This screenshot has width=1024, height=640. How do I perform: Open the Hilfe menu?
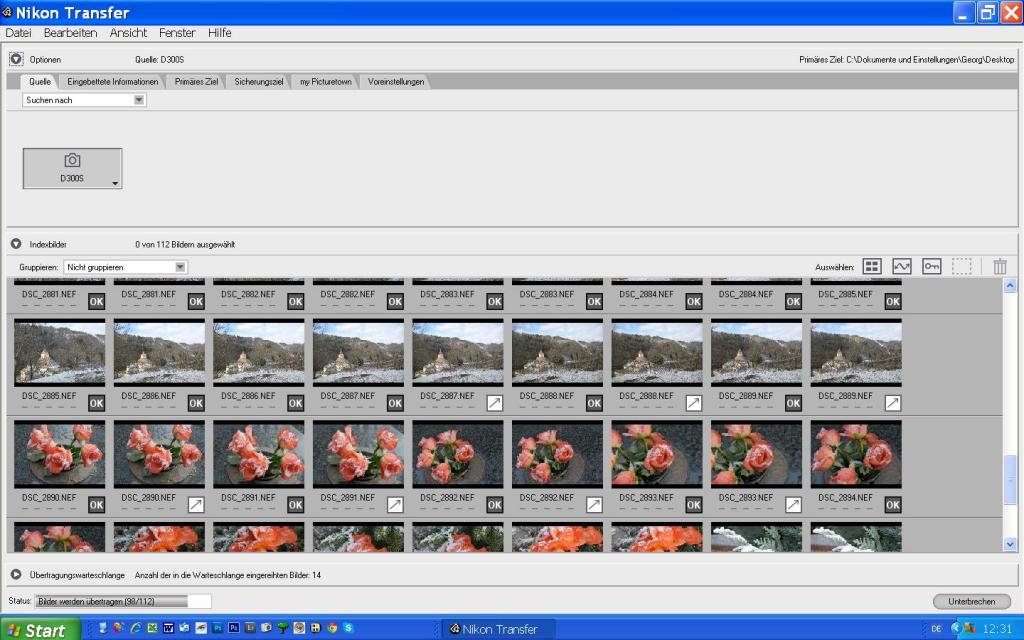(x=219, y=33)
